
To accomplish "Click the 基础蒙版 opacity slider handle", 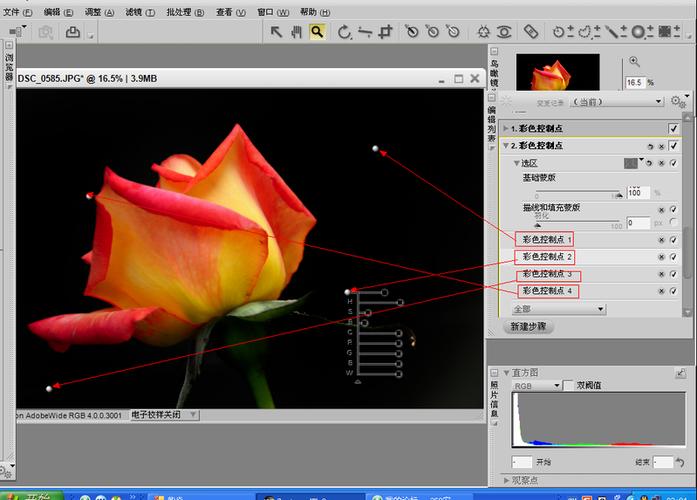I will 619,195.
